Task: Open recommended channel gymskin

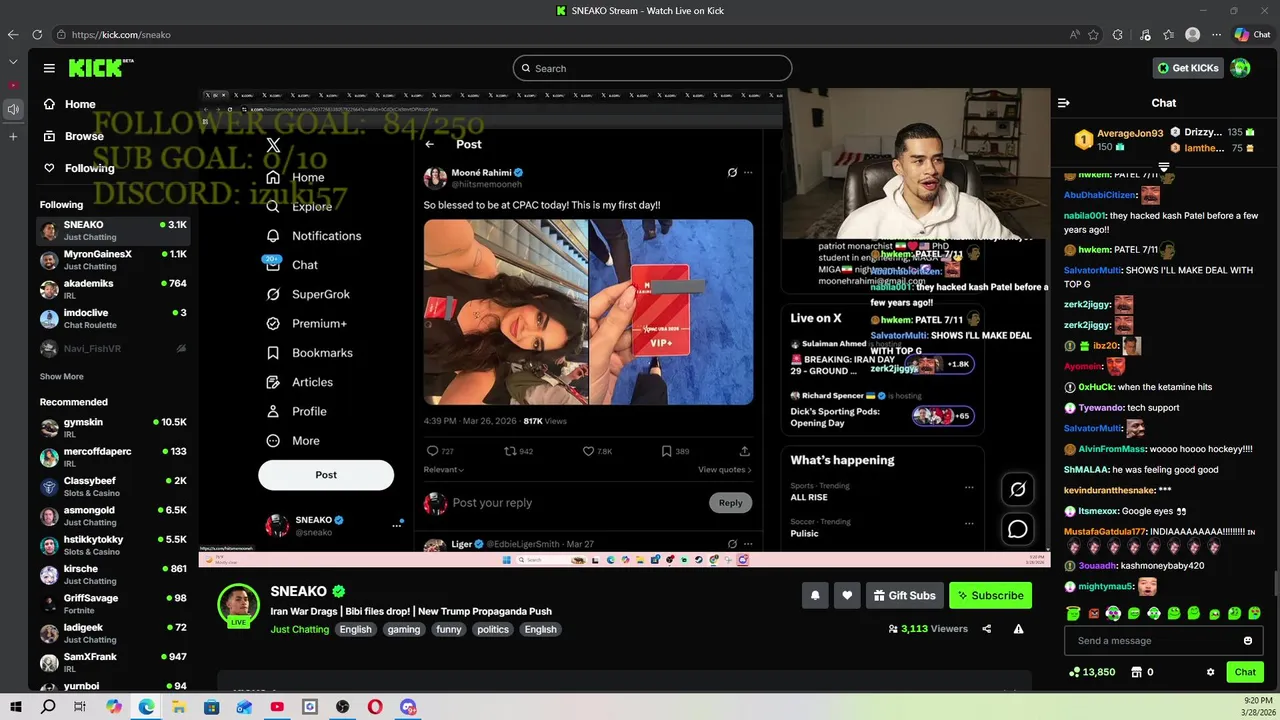Action: pos(113,428)
